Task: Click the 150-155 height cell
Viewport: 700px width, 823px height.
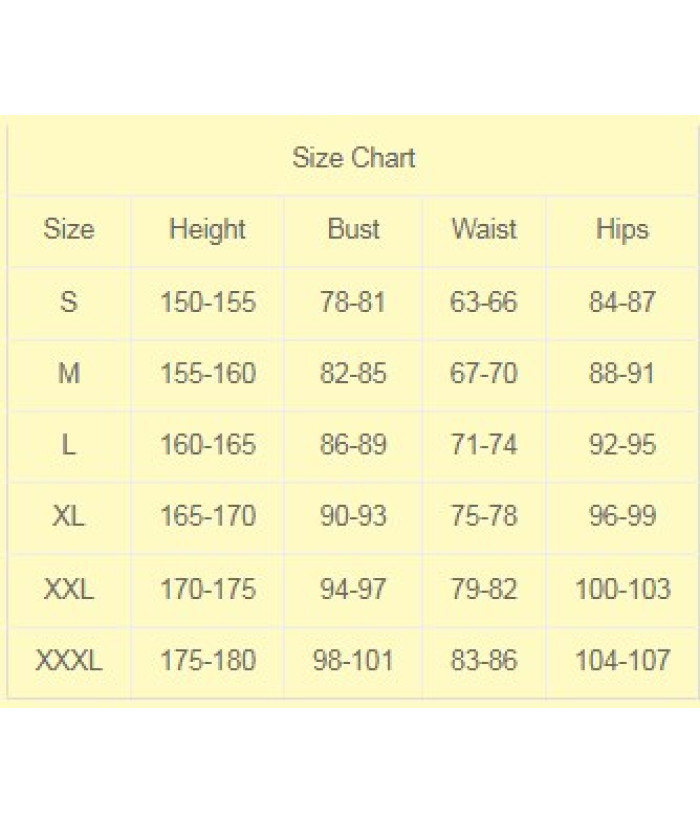Action: coord(207,302)
